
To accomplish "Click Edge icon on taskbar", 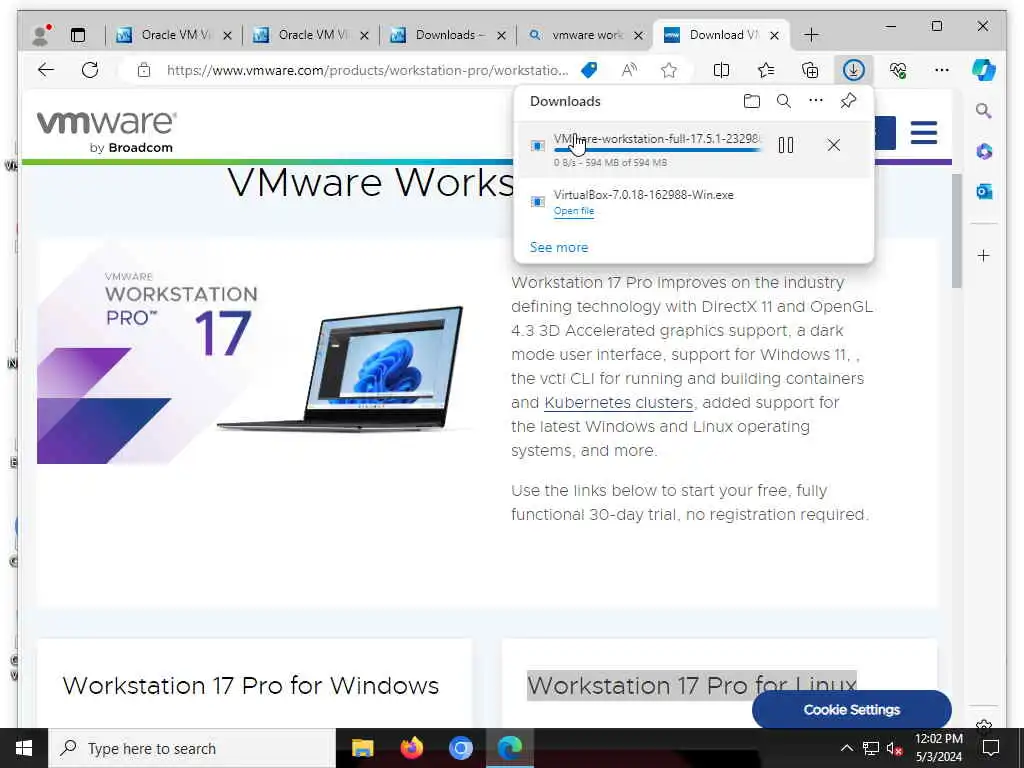I will pos(509,748).
